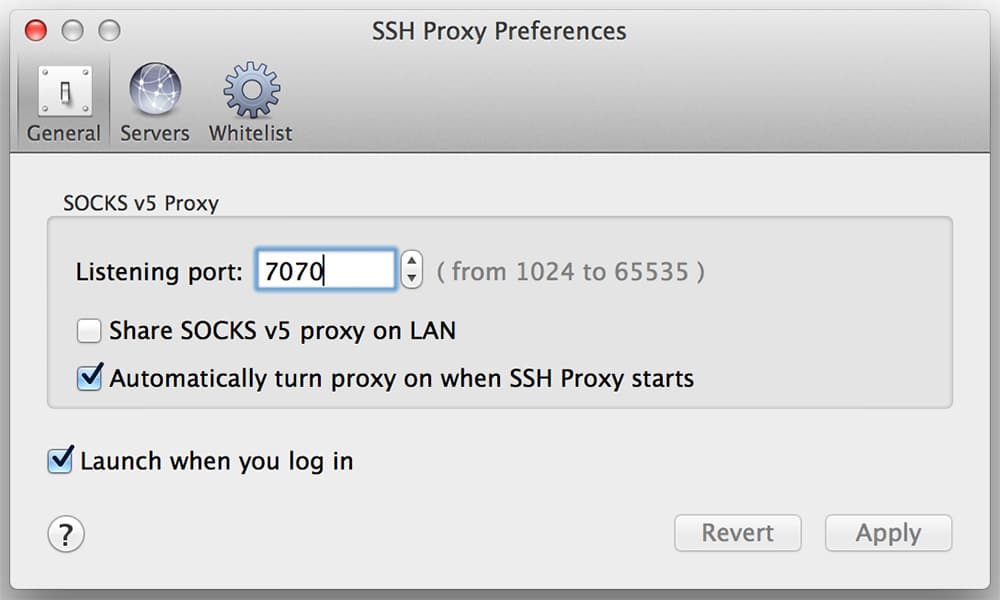Click the zoom window button
The image size is (1000, 600).
pyautogui.click(x=110, y=30)
